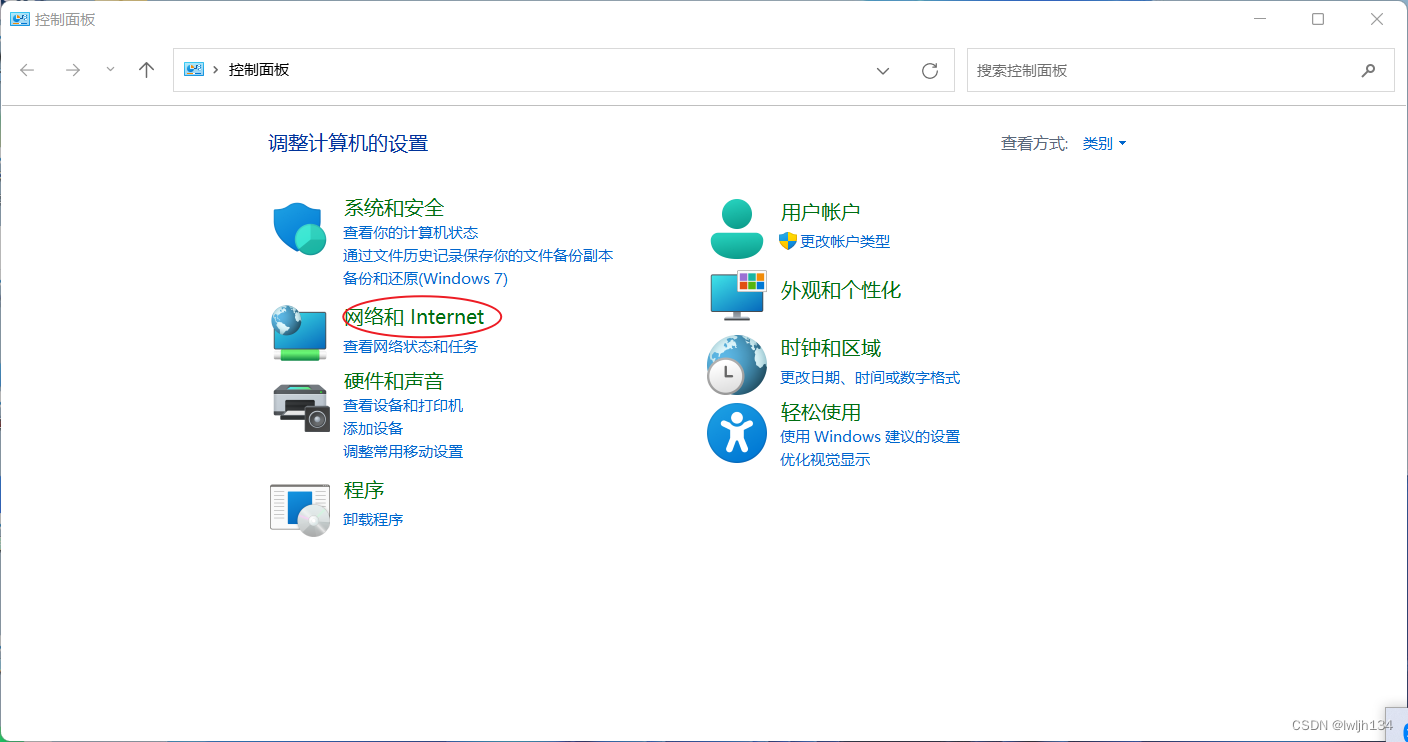Open 用户帐户 category
1408x742 pixels.
tap(821, 212)
